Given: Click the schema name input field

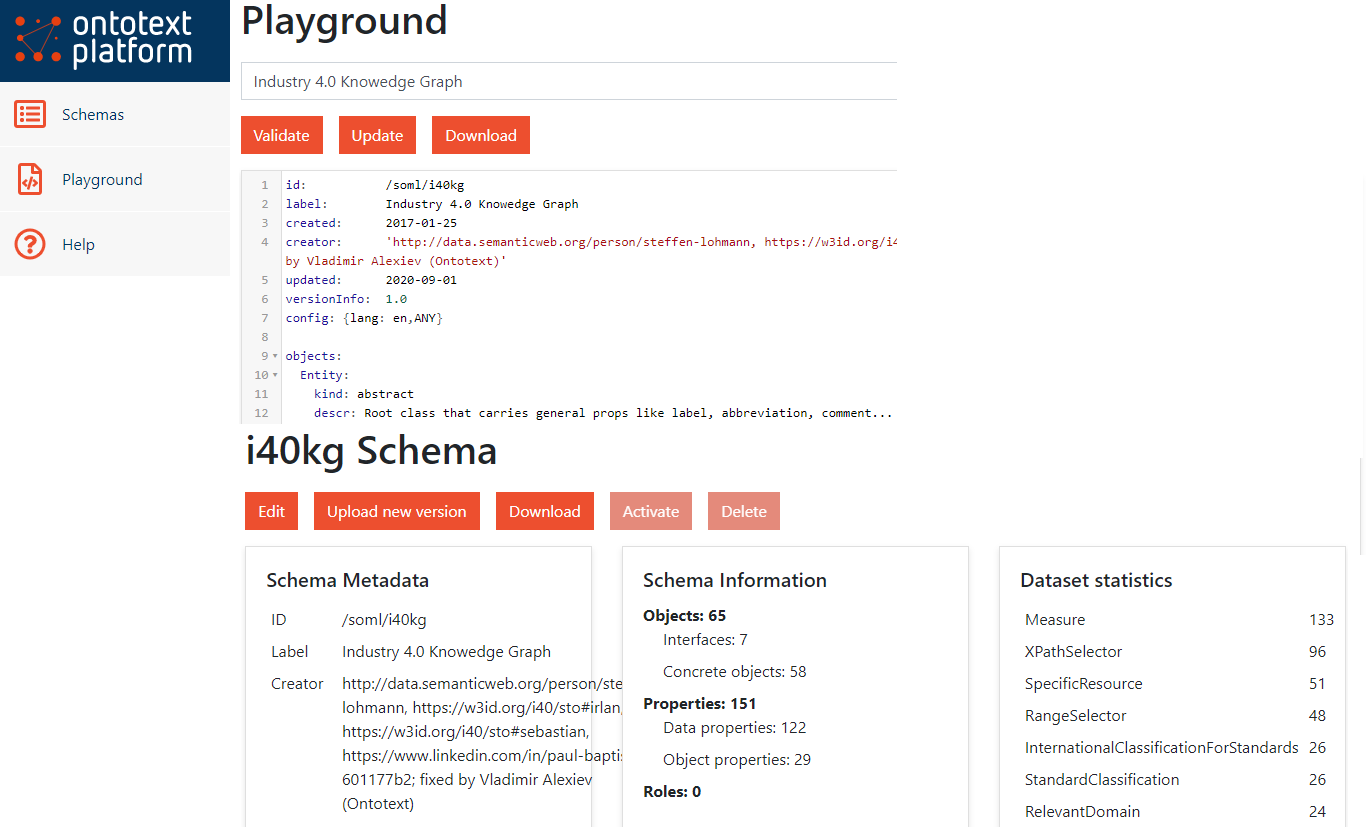Looking at the screenshot, I should tap(568, 82).
